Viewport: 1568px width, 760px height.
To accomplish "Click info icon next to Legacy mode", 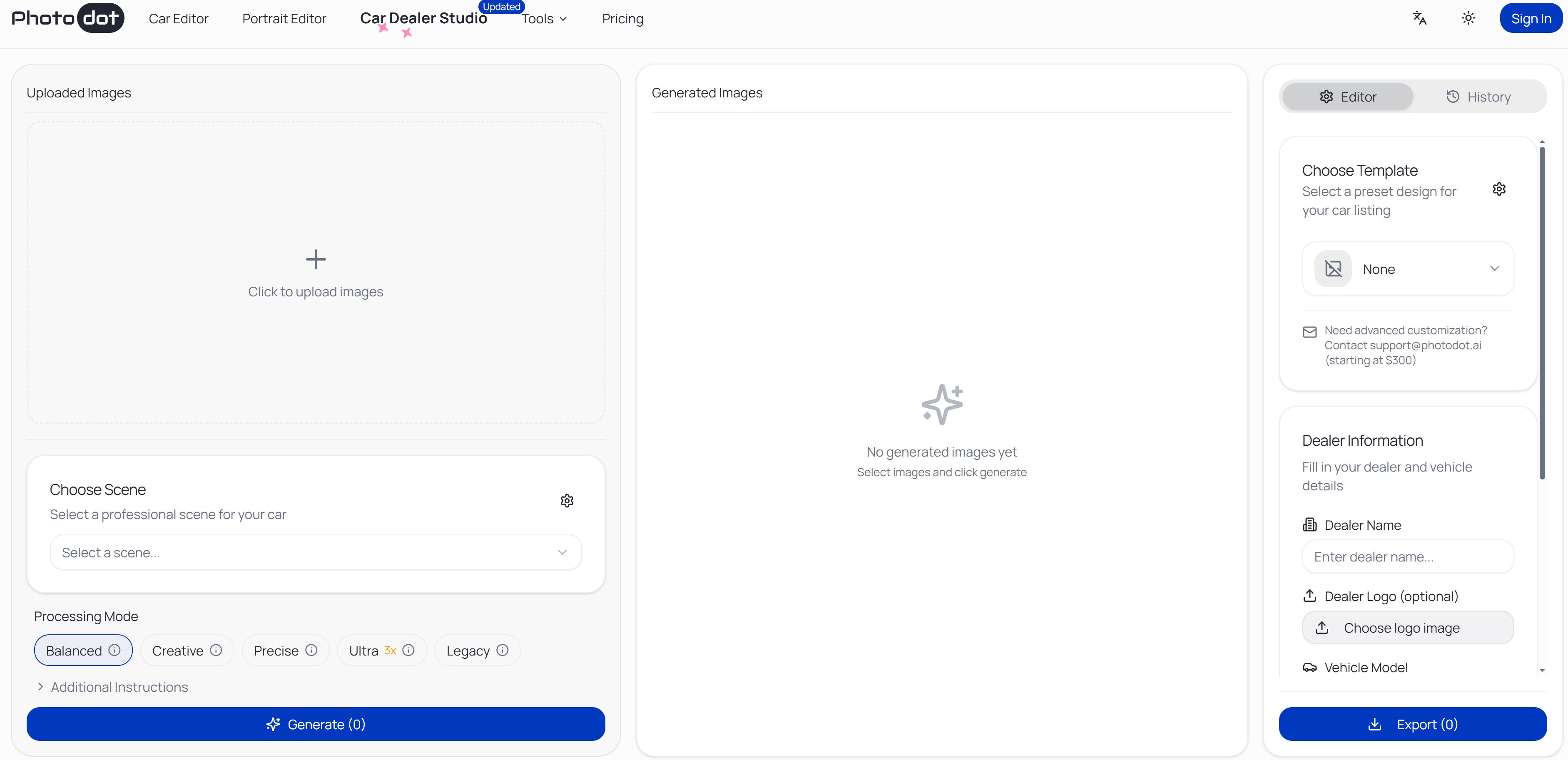I will click(x=502, y=650).
